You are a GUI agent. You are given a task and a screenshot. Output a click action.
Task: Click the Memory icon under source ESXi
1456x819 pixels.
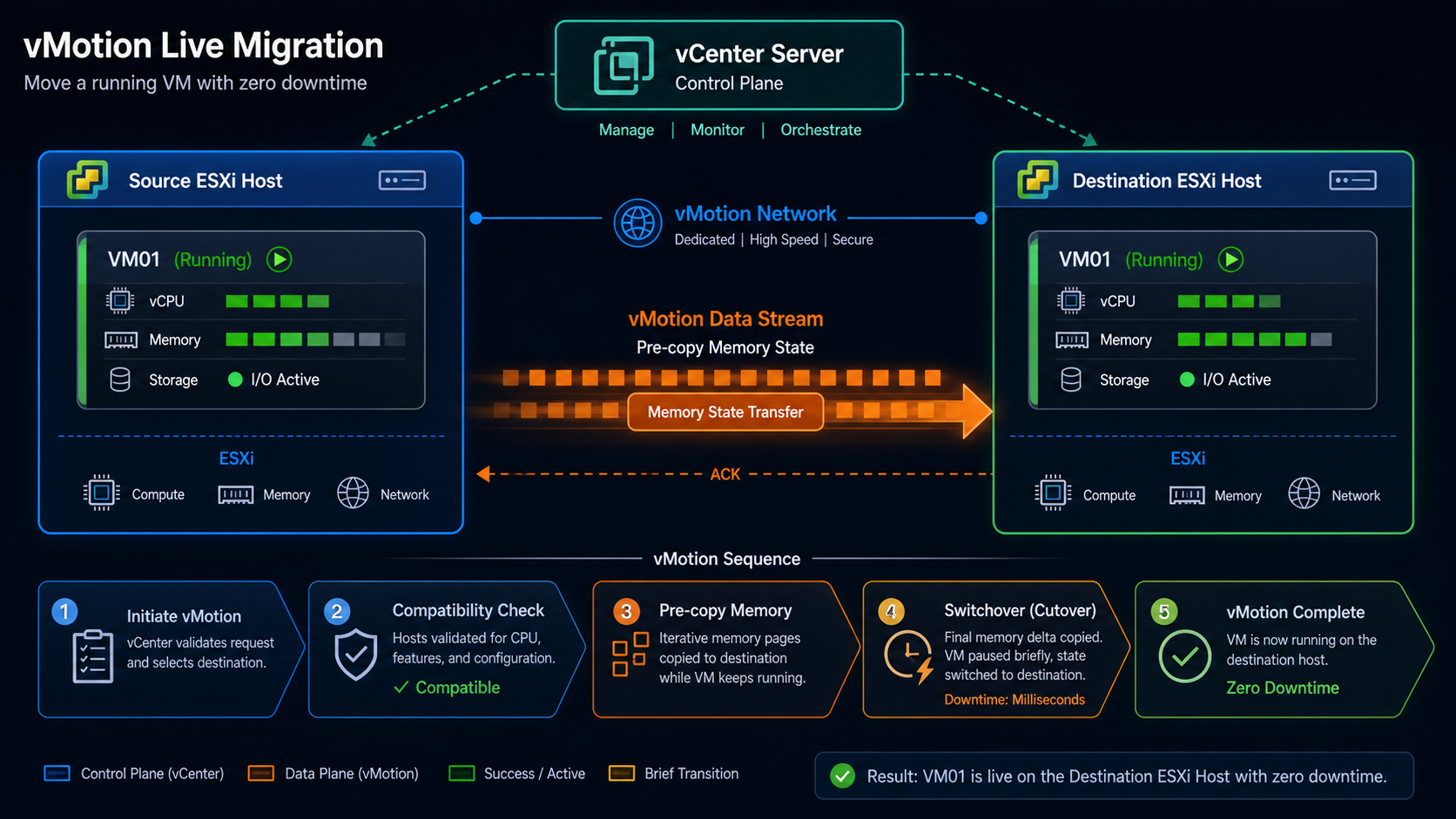236,495
